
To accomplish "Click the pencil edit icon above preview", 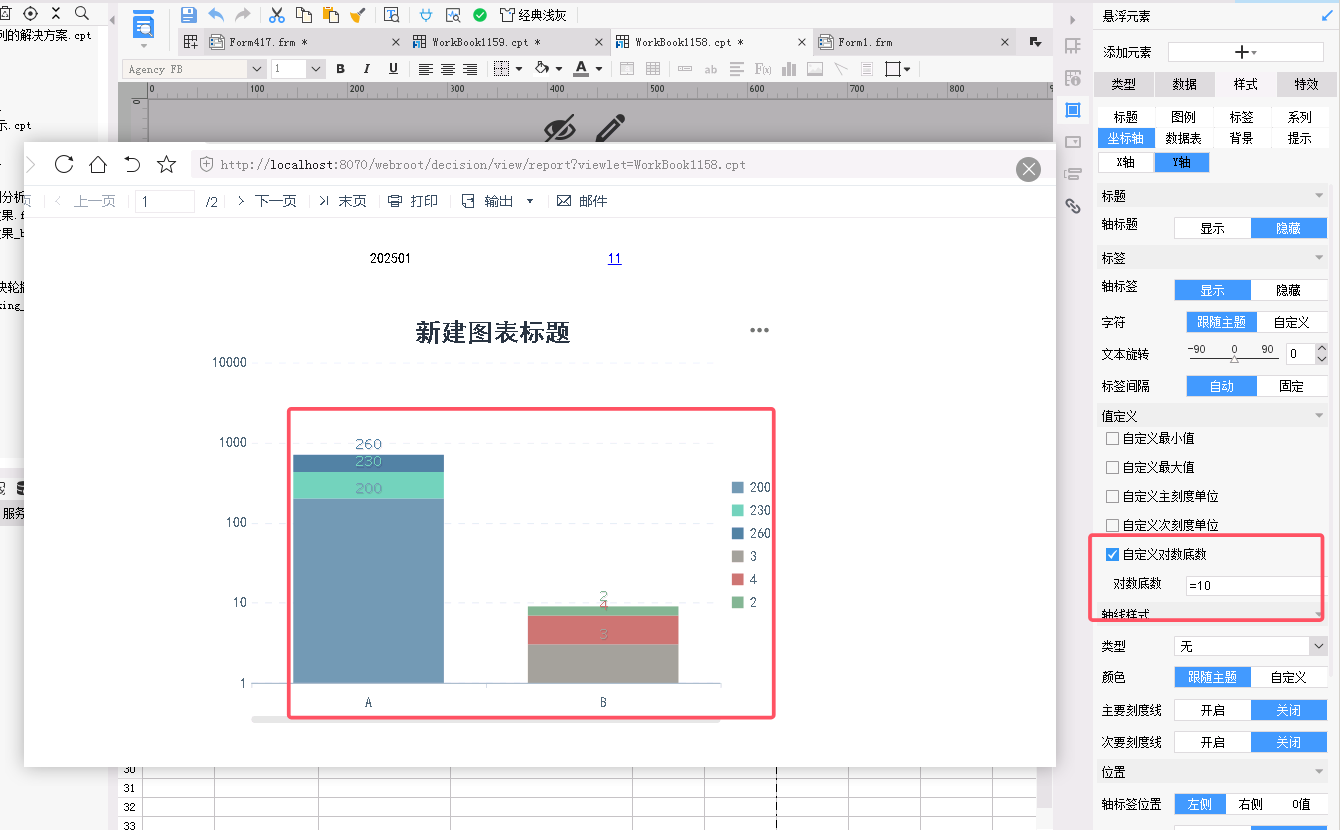I will tap(611, 128).
